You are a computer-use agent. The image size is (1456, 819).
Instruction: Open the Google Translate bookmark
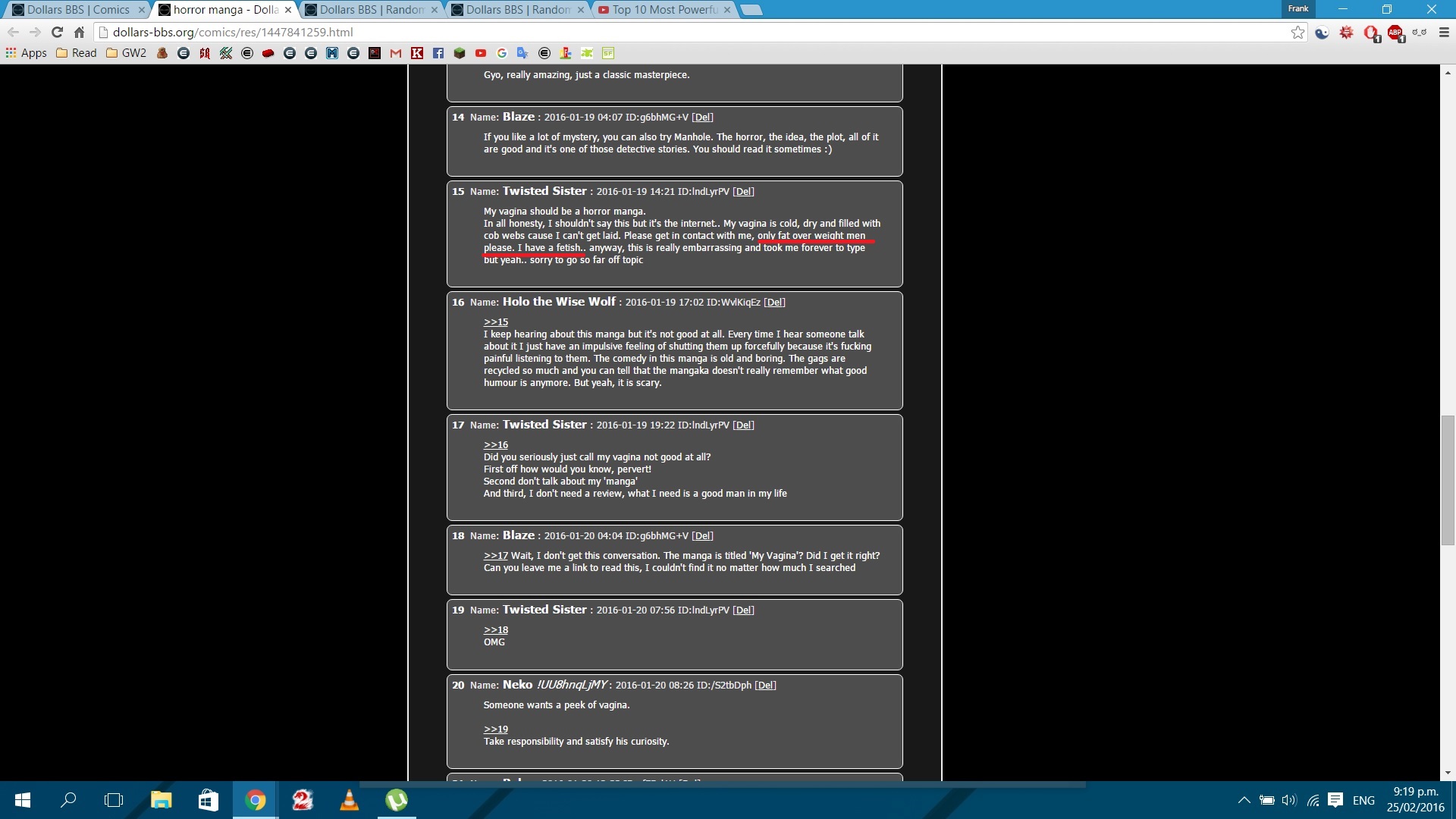click(522, 53)
